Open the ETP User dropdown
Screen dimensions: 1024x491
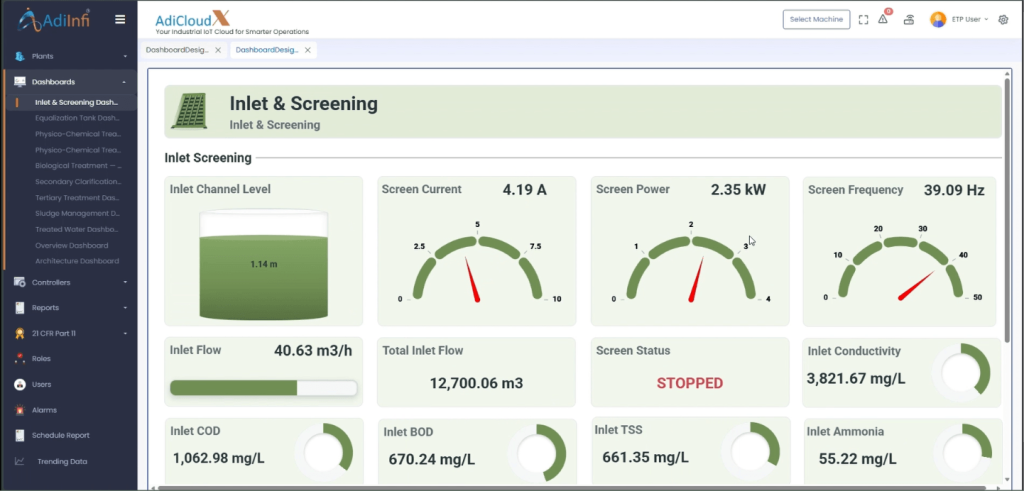(970, 20)
